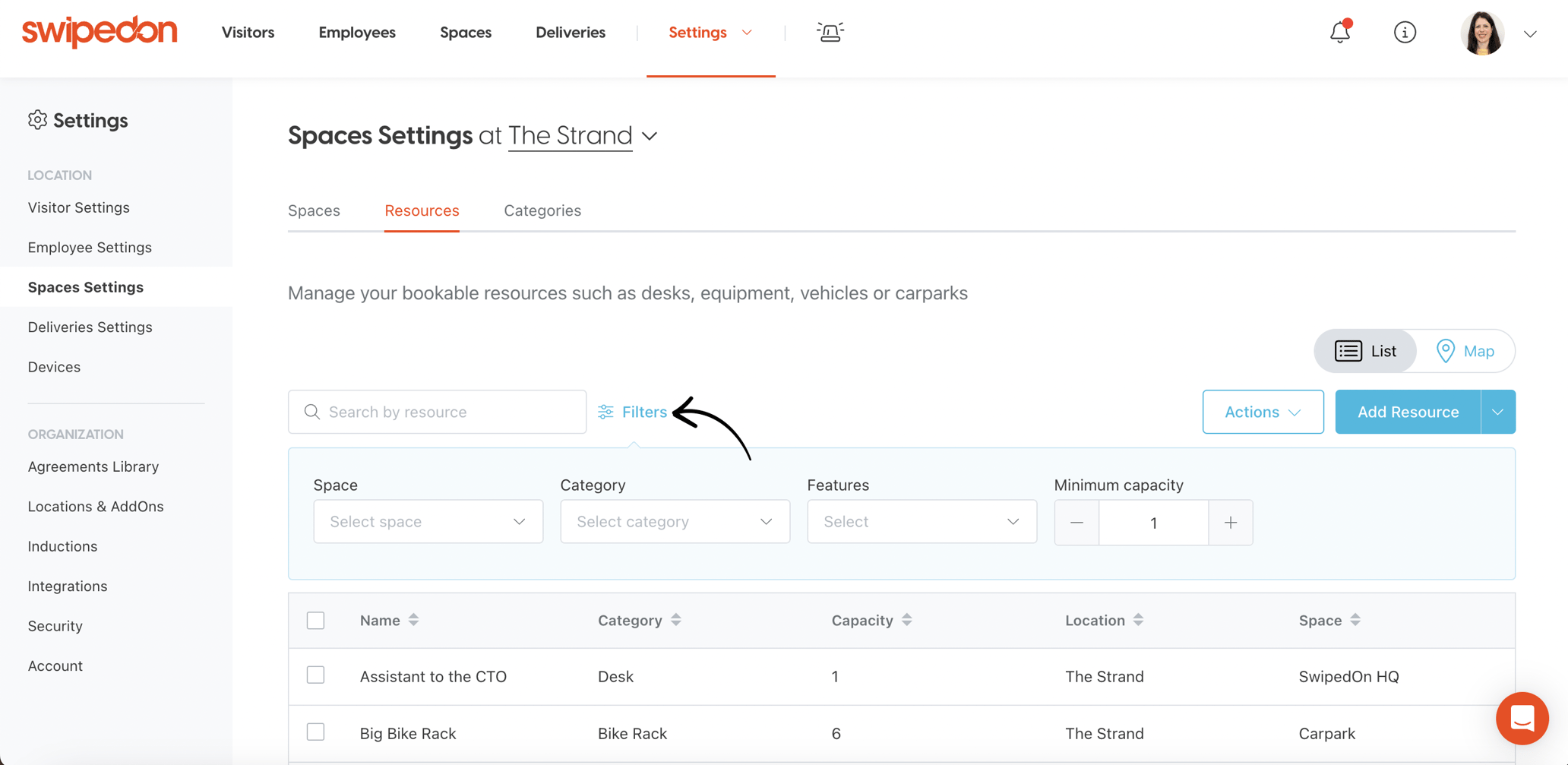Open Deliveries in top navigation

570,33
